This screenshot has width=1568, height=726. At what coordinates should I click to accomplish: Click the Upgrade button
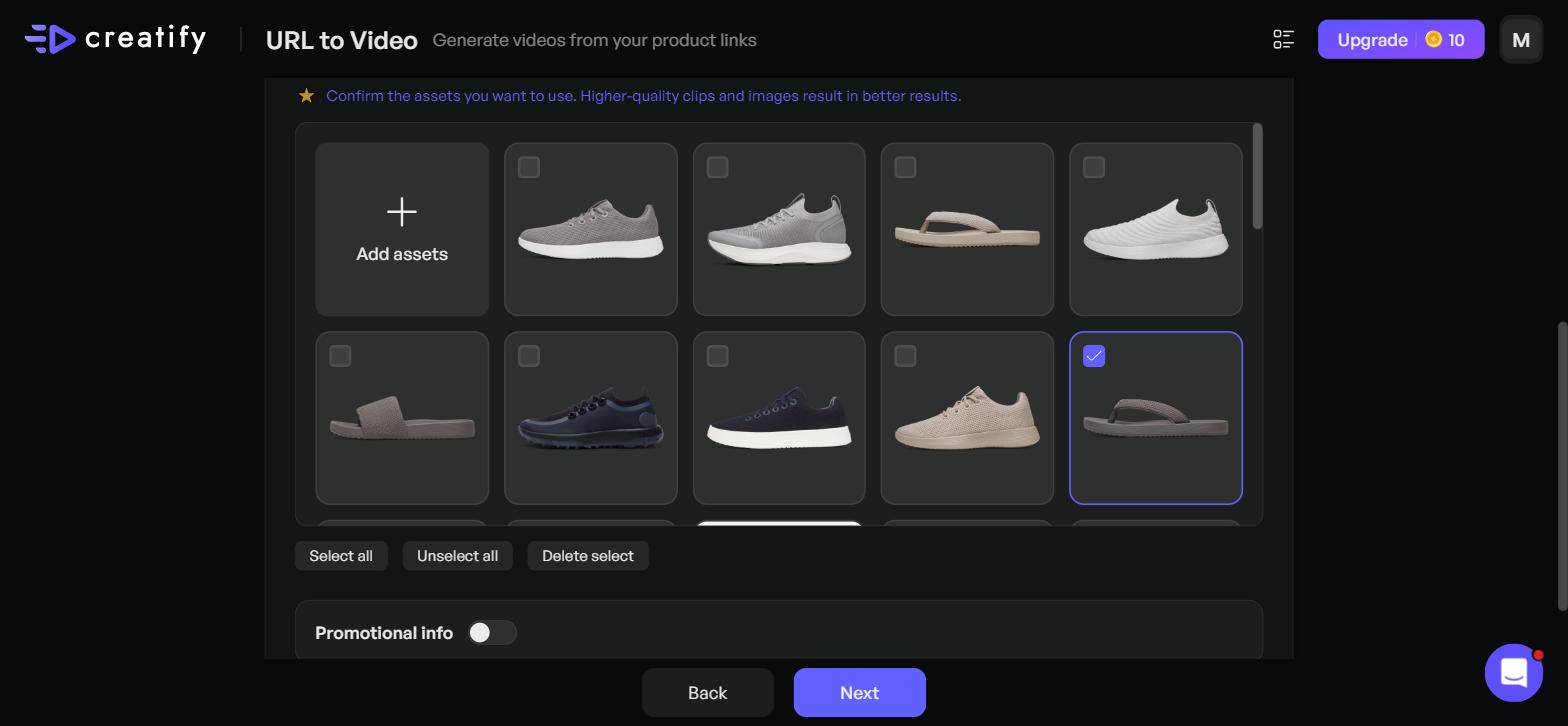click(1401, 40)
